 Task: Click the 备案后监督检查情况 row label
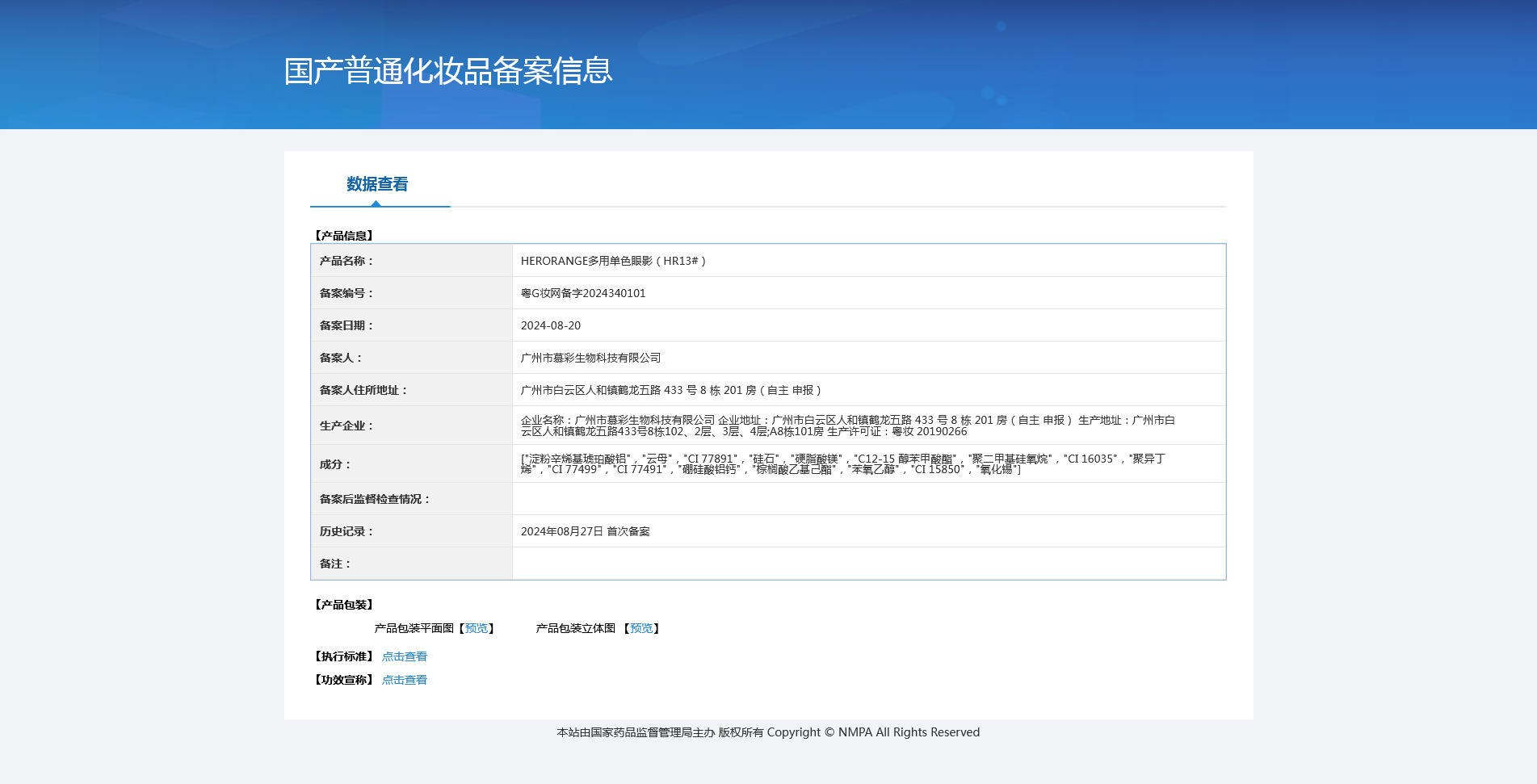coord(375,499)
